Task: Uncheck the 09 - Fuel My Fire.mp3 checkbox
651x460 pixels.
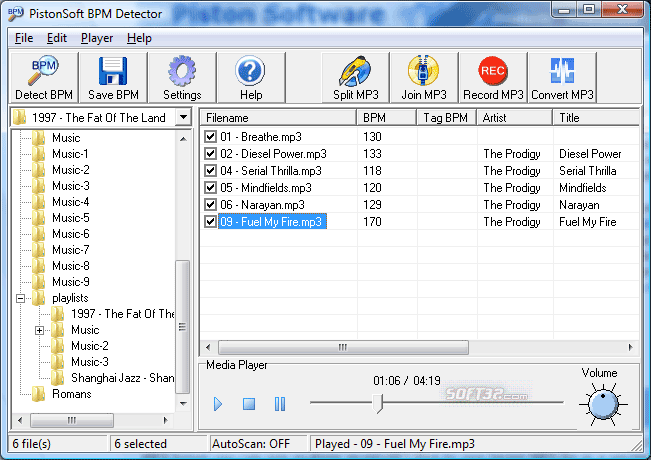Action: 210,222
